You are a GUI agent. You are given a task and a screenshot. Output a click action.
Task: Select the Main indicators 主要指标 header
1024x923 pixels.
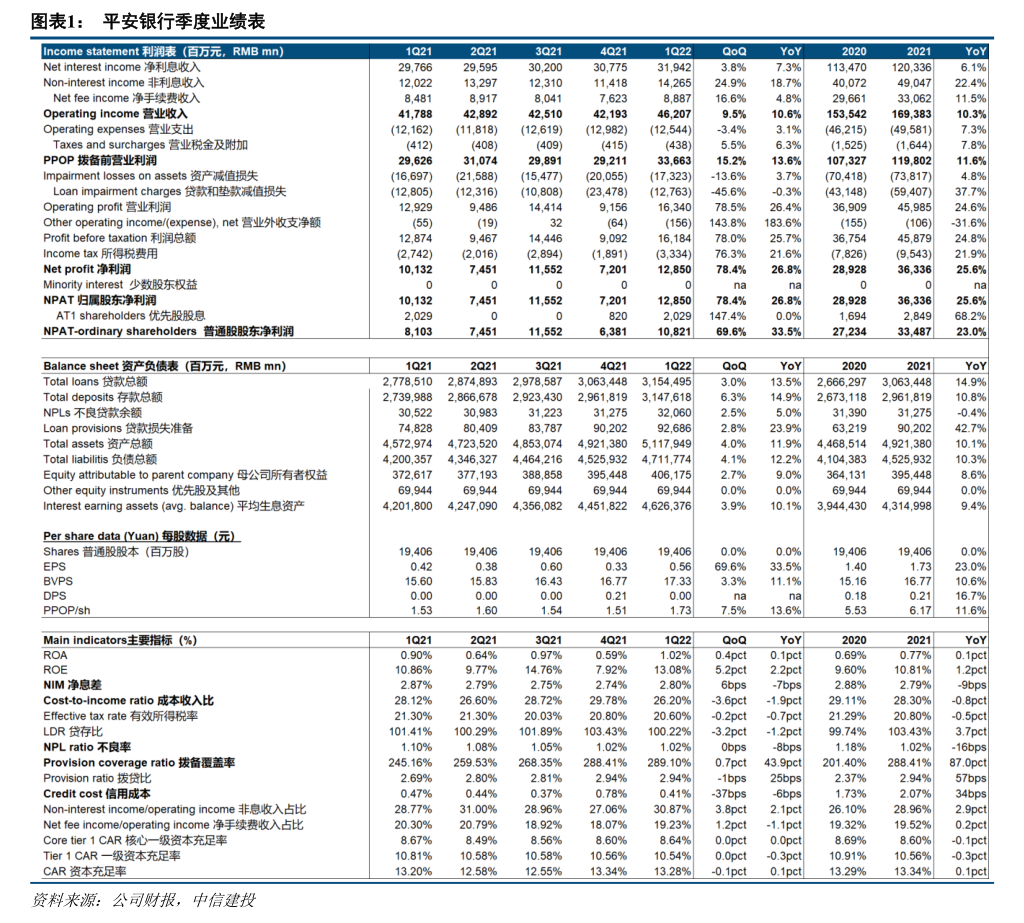(x=120, y=640)
